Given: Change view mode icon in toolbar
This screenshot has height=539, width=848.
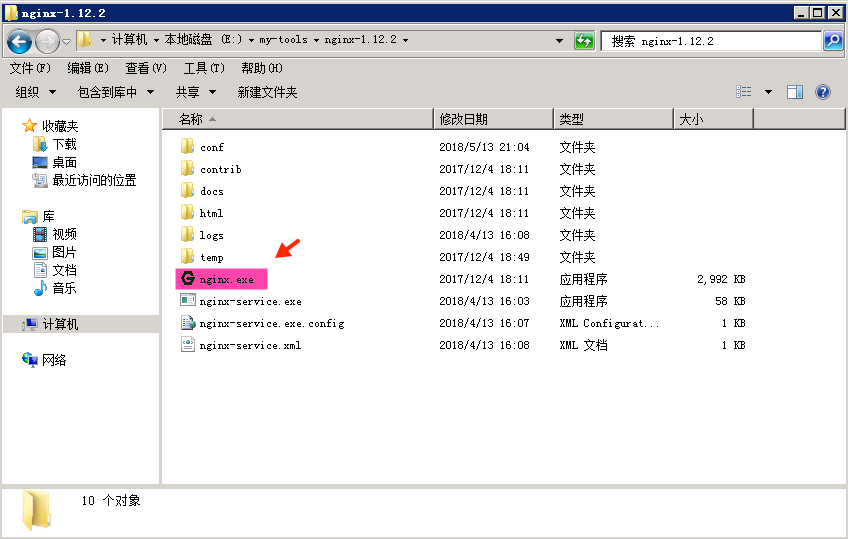Looking at the screenshot, I should tap(744, 92).
